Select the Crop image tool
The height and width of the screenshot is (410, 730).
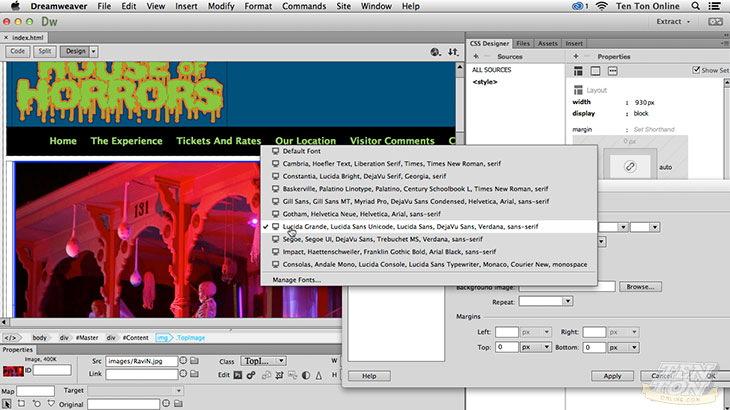[279, 375]
